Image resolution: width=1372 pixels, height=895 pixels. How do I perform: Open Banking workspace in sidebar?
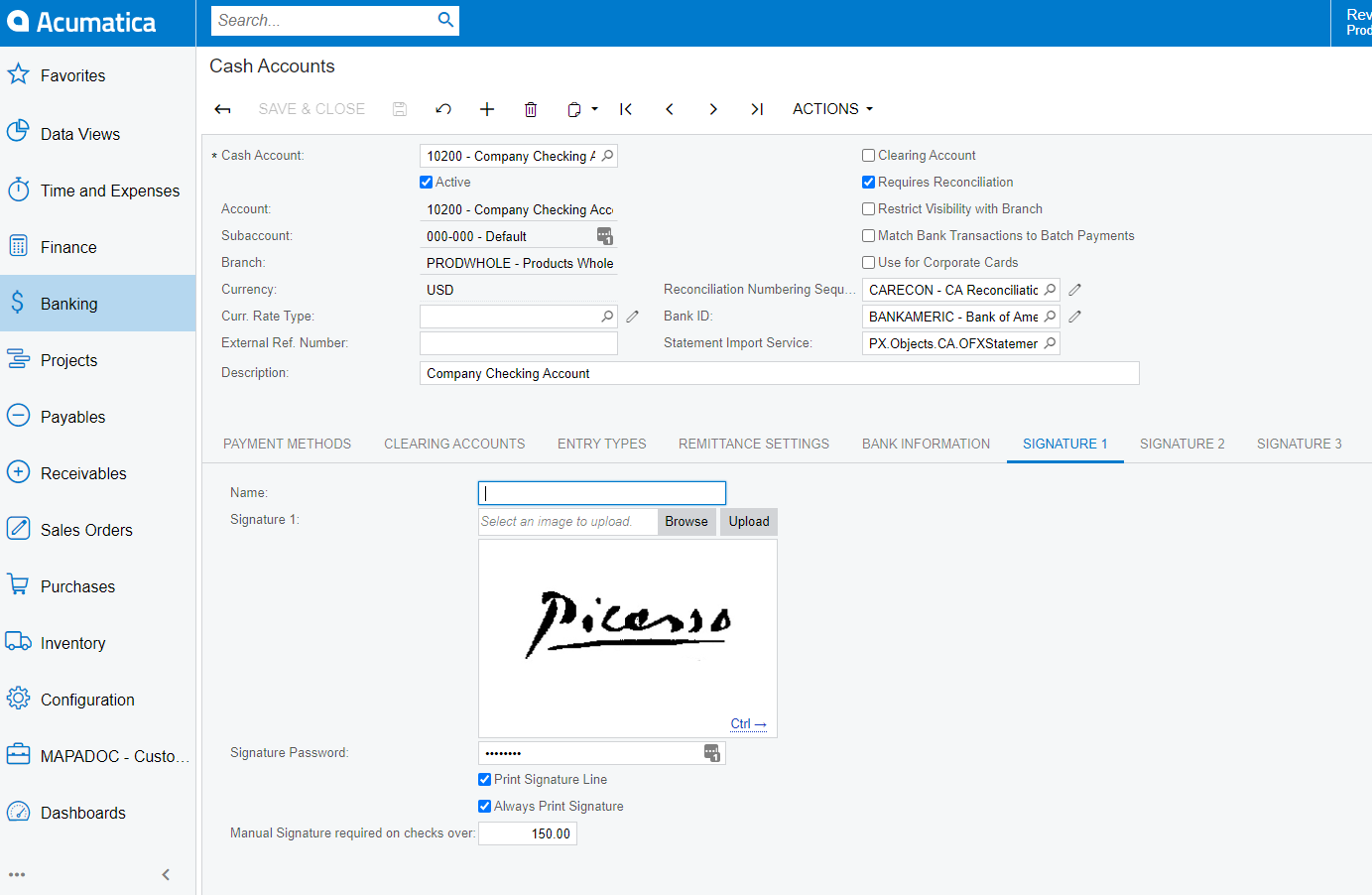click(x=97, y=304)
